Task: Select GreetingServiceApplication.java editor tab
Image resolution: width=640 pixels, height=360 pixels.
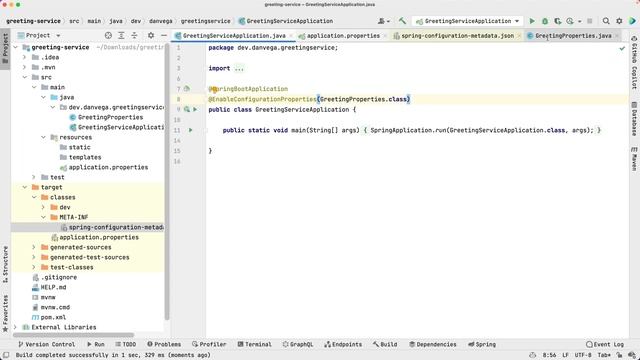Action: [234, 36]
